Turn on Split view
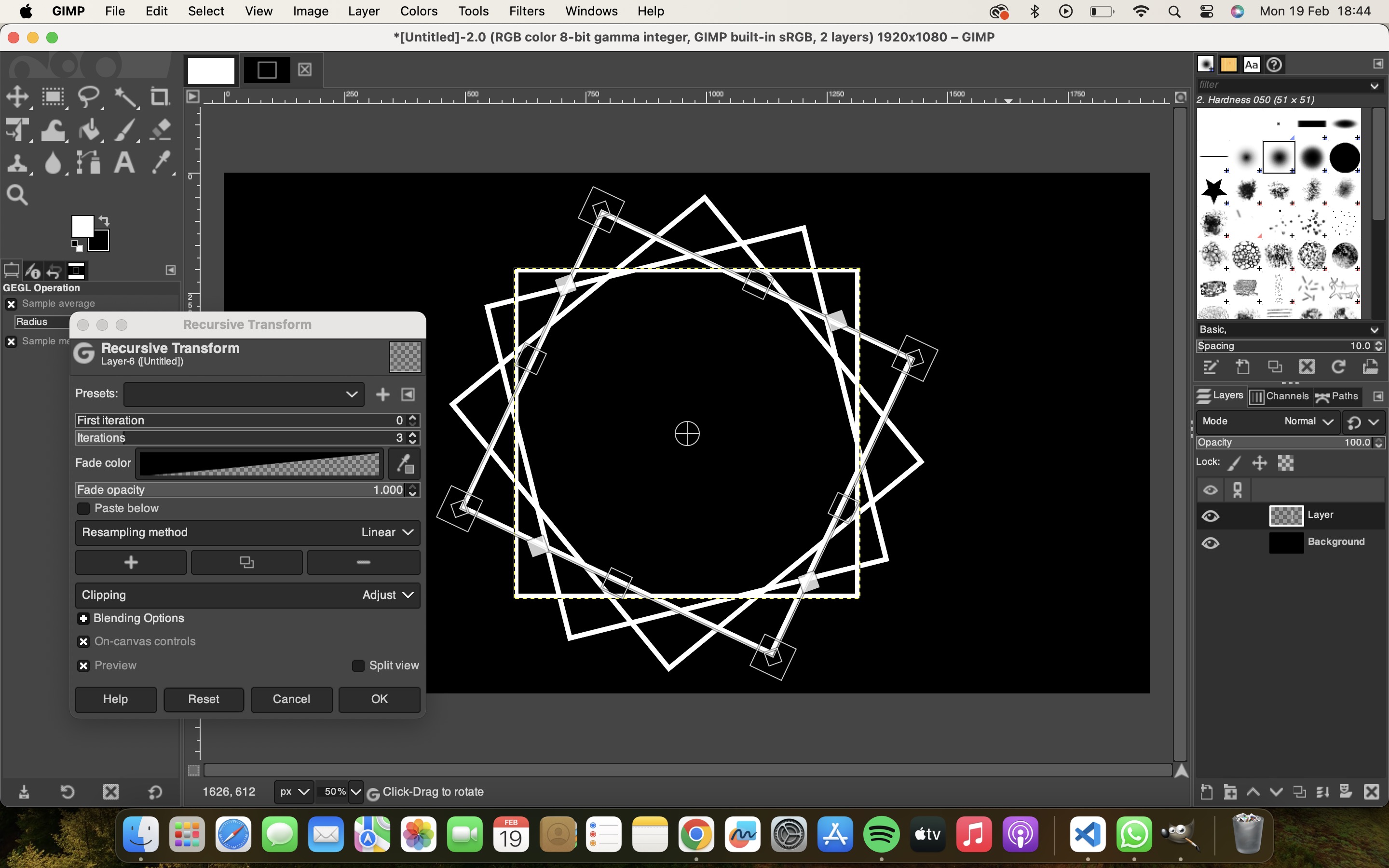The height and width of the screenshot is (868, 1389). coord(358,666)
